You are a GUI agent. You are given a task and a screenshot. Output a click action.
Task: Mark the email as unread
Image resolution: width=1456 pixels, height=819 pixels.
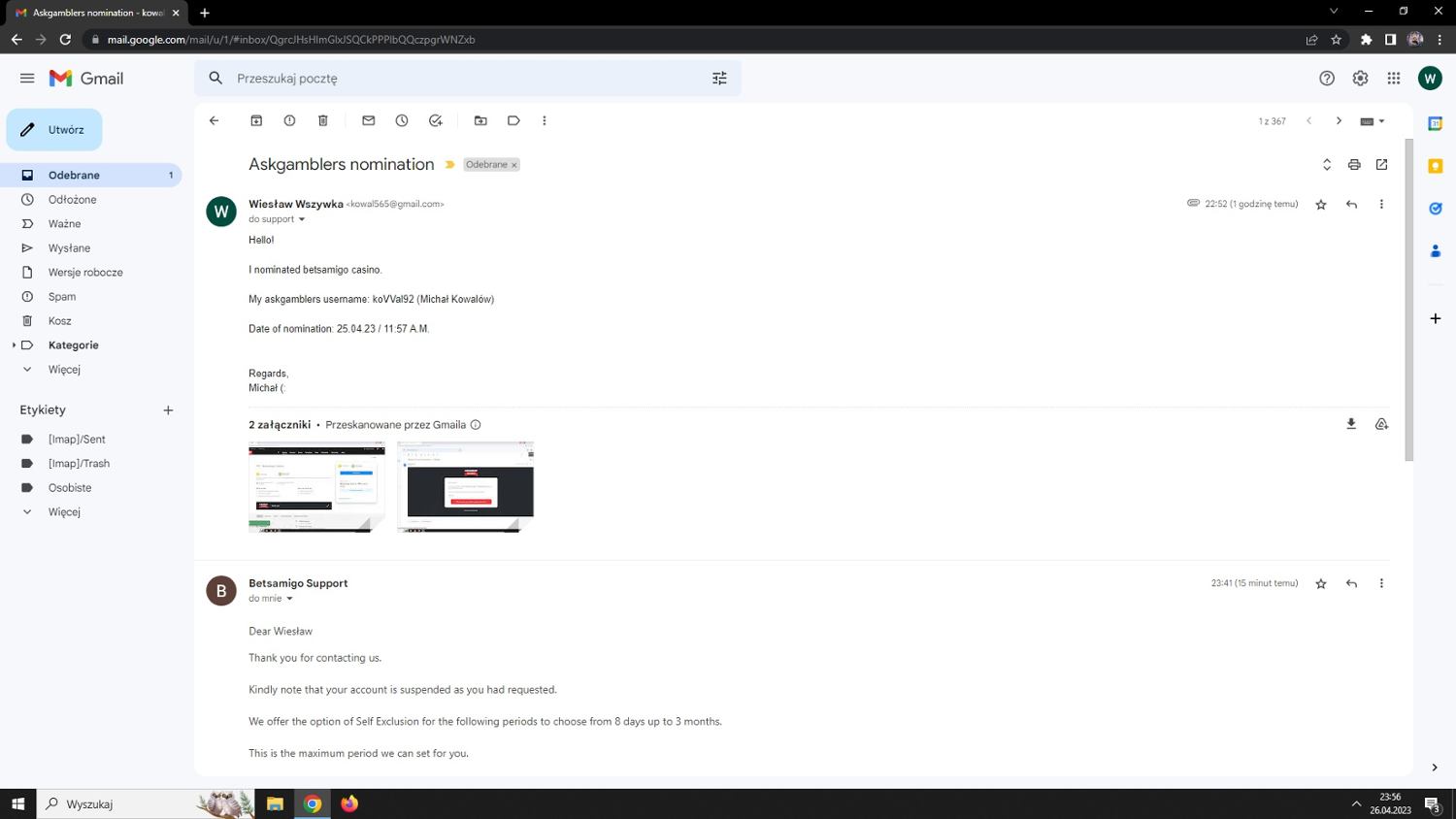click(368, 120)
